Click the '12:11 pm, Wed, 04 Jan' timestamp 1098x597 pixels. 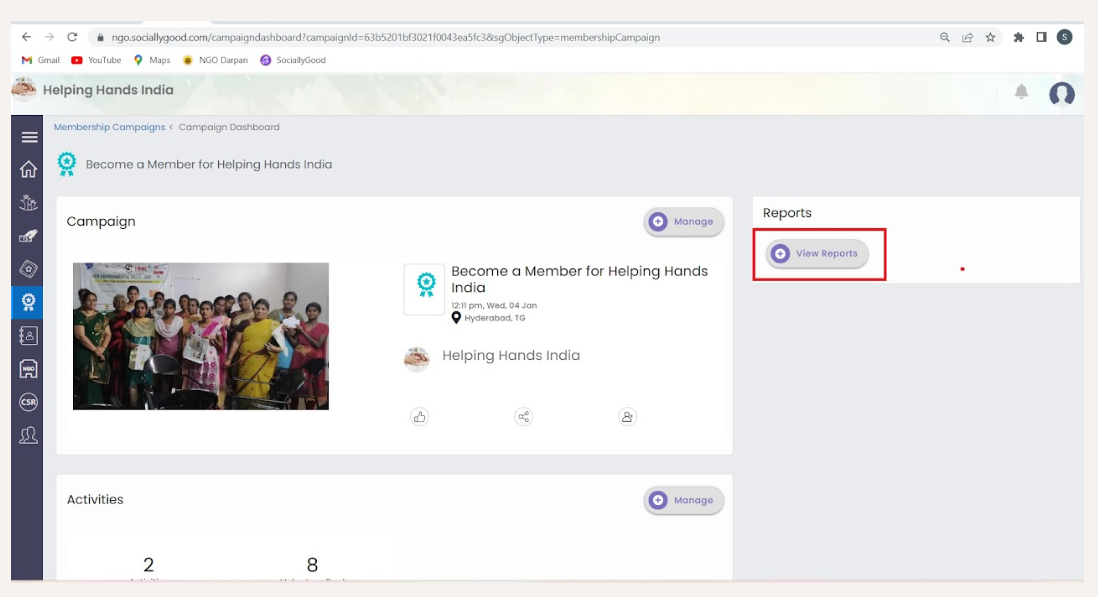494,306
